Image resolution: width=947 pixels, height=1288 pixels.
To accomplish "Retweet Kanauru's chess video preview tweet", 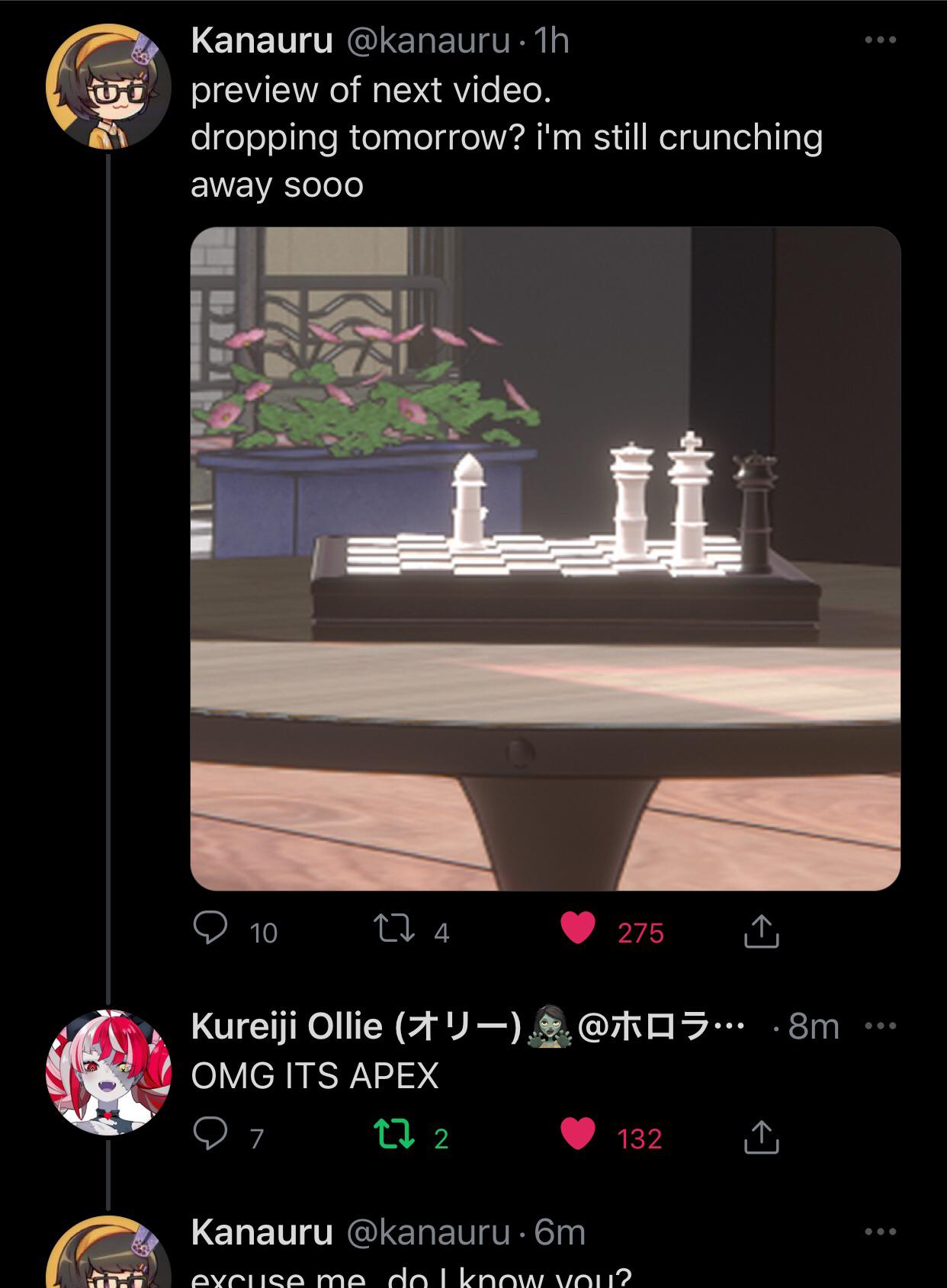I will pyautogui.click(x=393, y=930).
